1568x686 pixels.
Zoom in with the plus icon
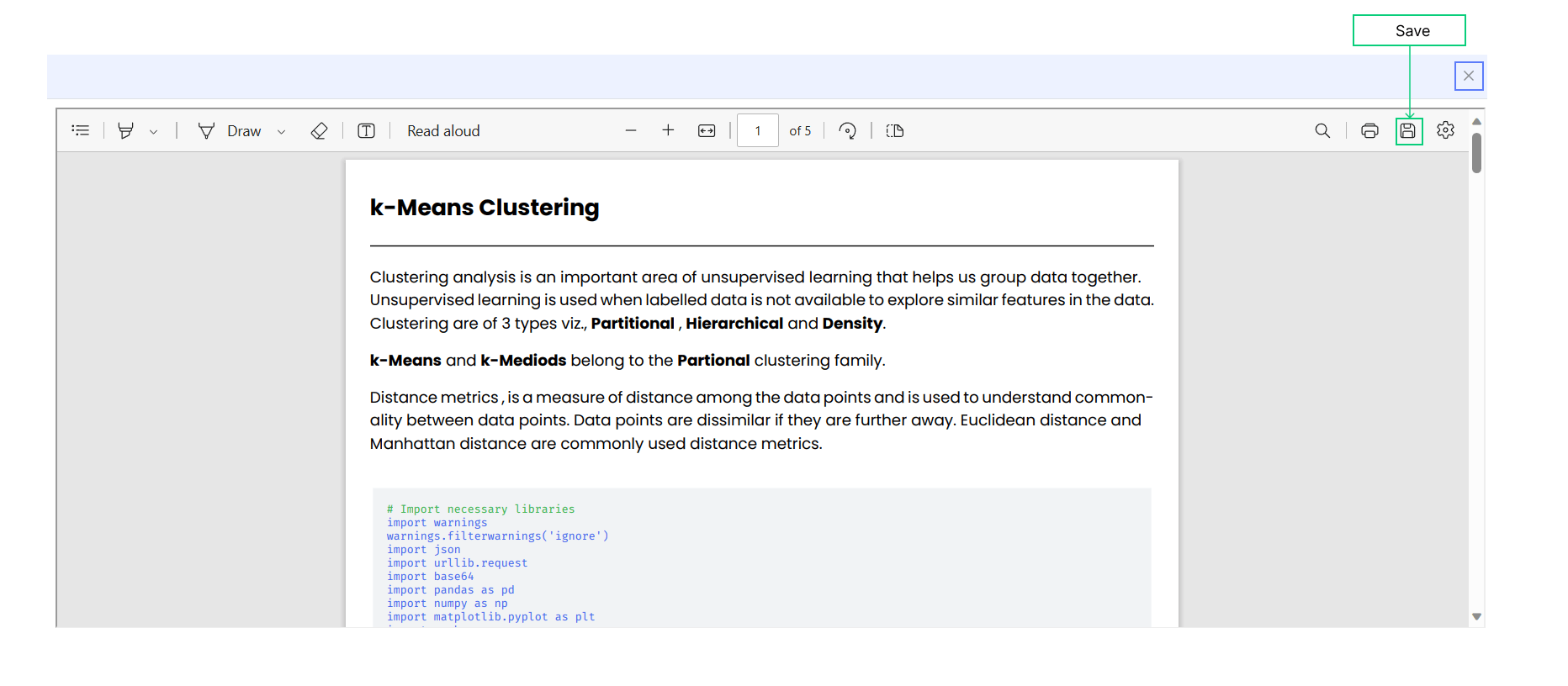(668, 130)
